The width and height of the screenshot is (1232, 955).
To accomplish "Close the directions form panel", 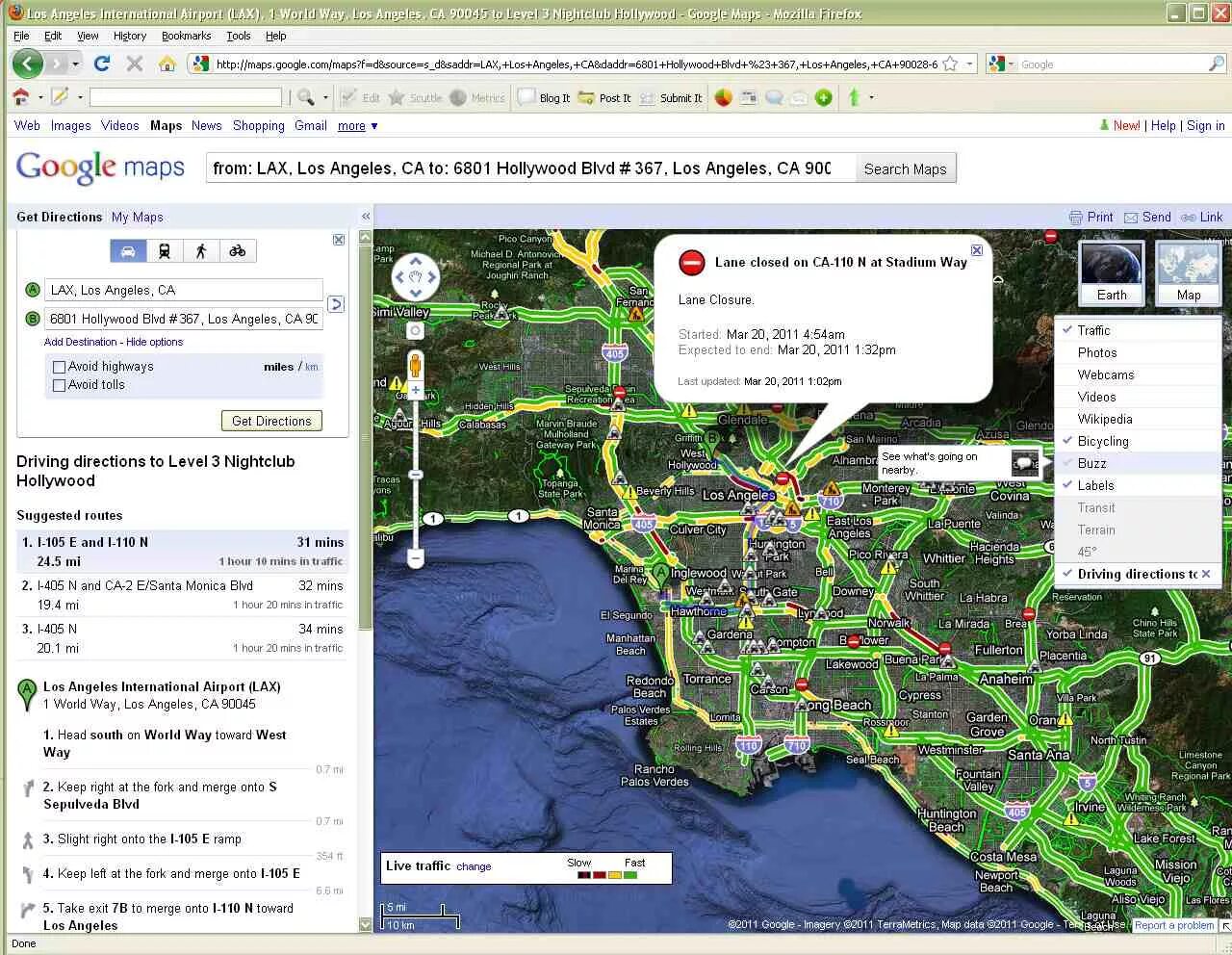I will (x=339, y=240).
